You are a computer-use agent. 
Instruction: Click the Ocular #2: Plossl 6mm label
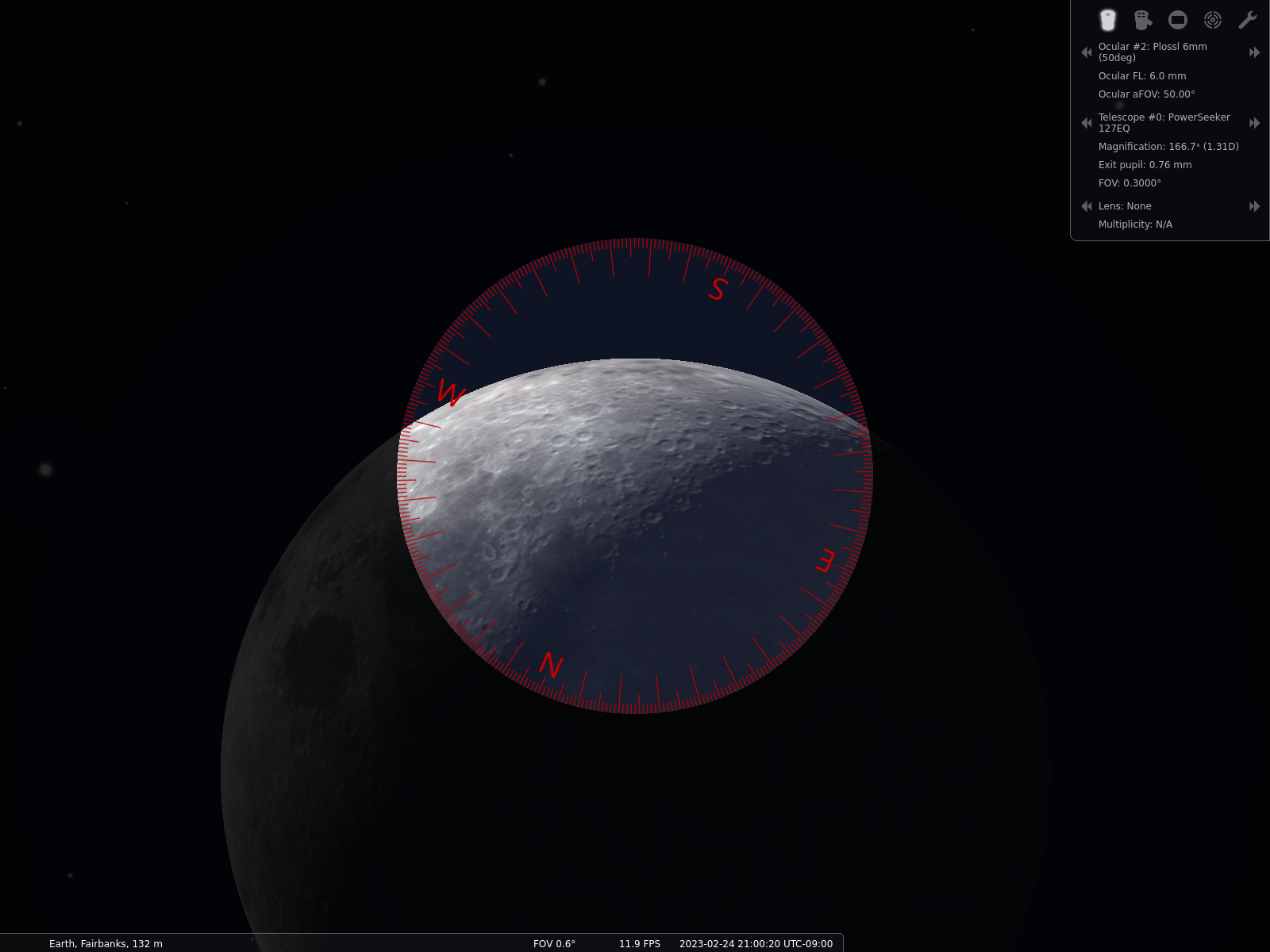point(1153,52)
